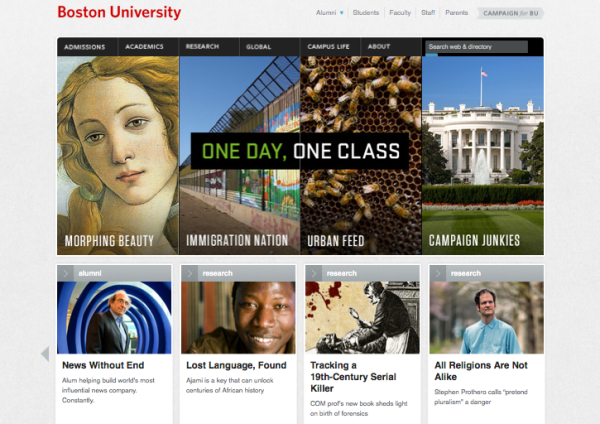The width and height of the screenshot is (600, 424).
Task: Open All Religions Are Not Alike headline
Action: click(x=481, y=371)
